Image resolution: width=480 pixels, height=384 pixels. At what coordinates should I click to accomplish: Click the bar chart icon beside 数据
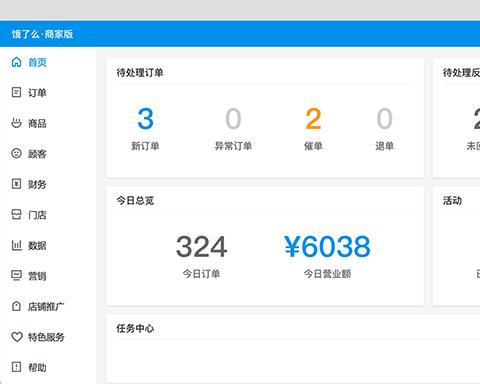click(16, 245)
